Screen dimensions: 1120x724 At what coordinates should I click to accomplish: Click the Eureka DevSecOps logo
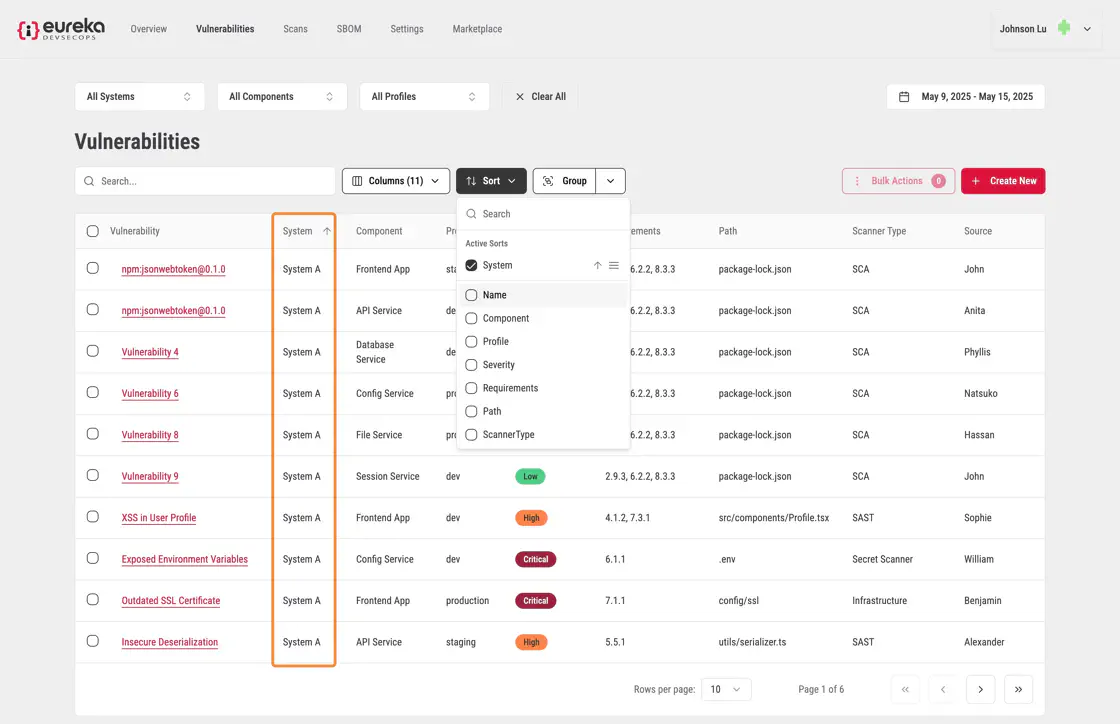61,29
